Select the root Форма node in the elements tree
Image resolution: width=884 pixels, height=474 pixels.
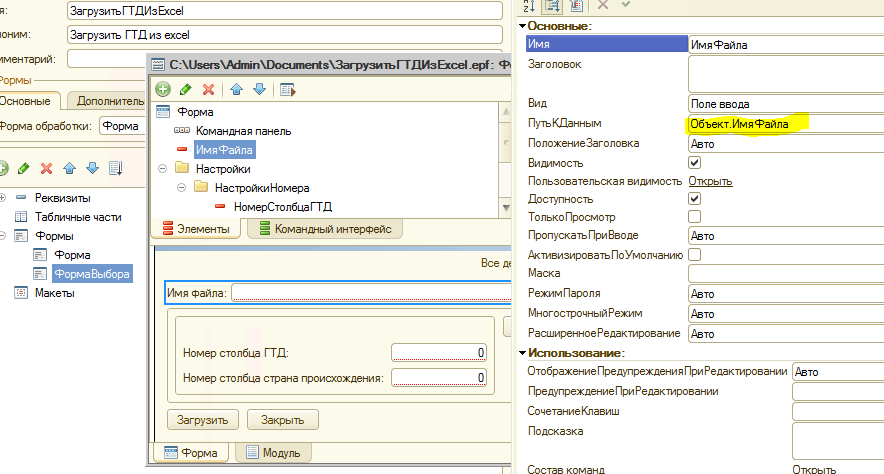[x=195, y=112]
